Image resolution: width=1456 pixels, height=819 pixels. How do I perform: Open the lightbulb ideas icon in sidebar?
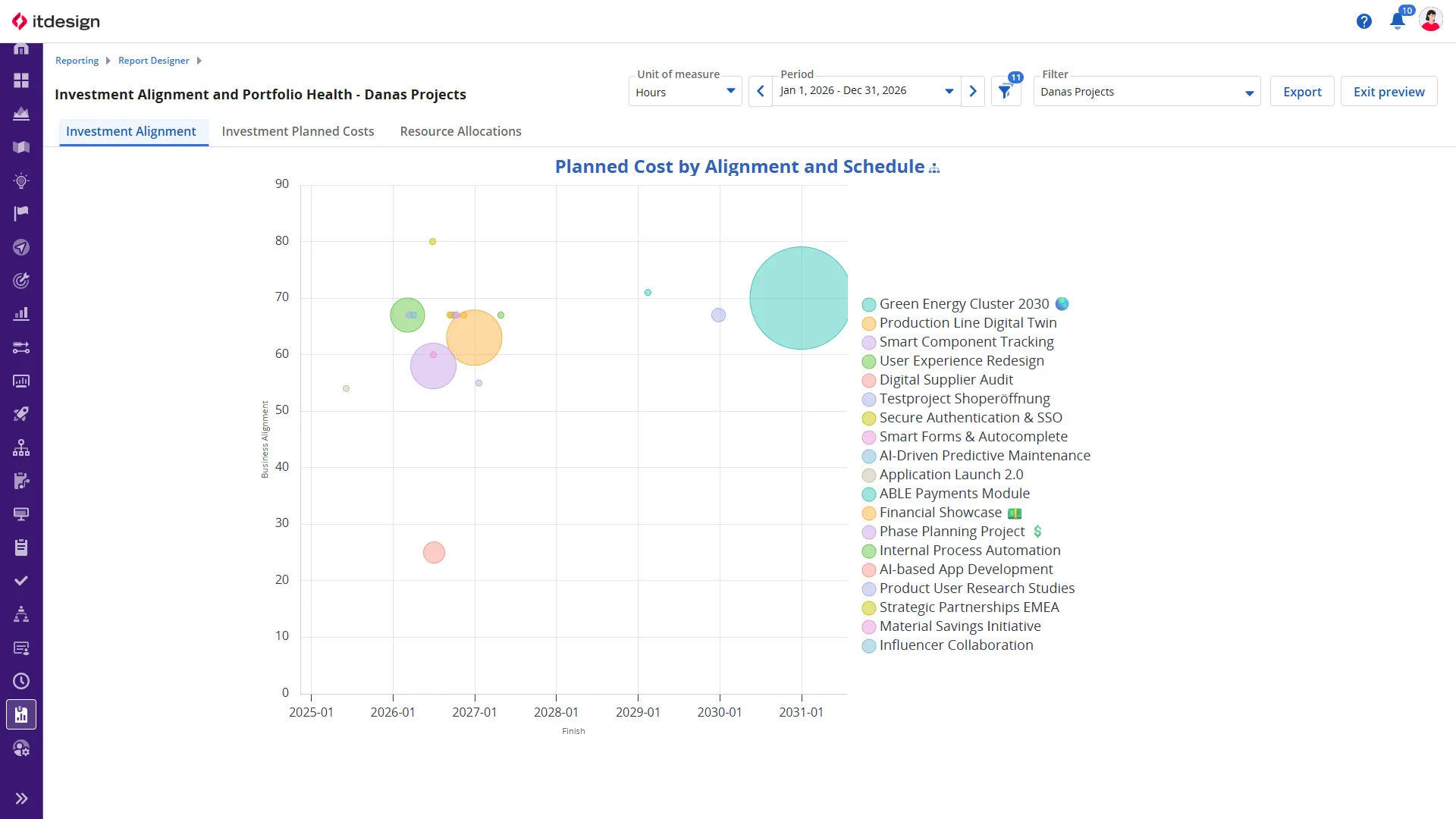(x=21, y=180)
